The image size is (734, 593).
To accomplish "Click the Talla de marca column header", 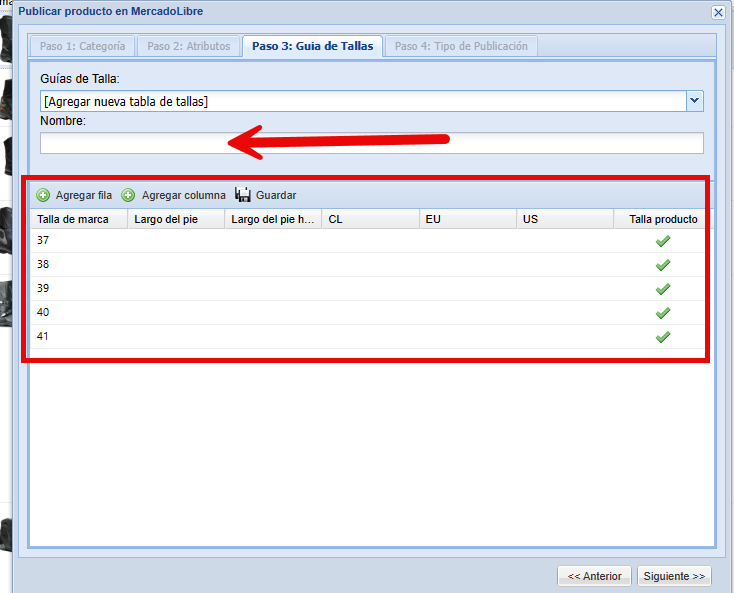I will click(79, 219).
